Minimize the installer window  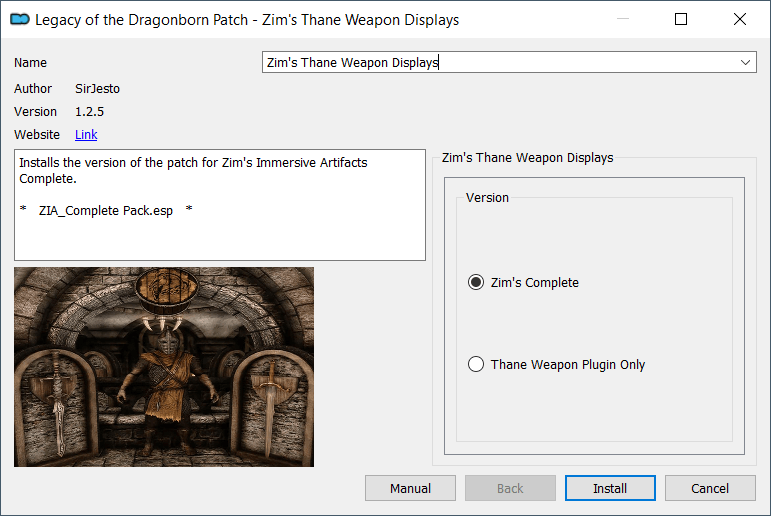pos(623,19)
